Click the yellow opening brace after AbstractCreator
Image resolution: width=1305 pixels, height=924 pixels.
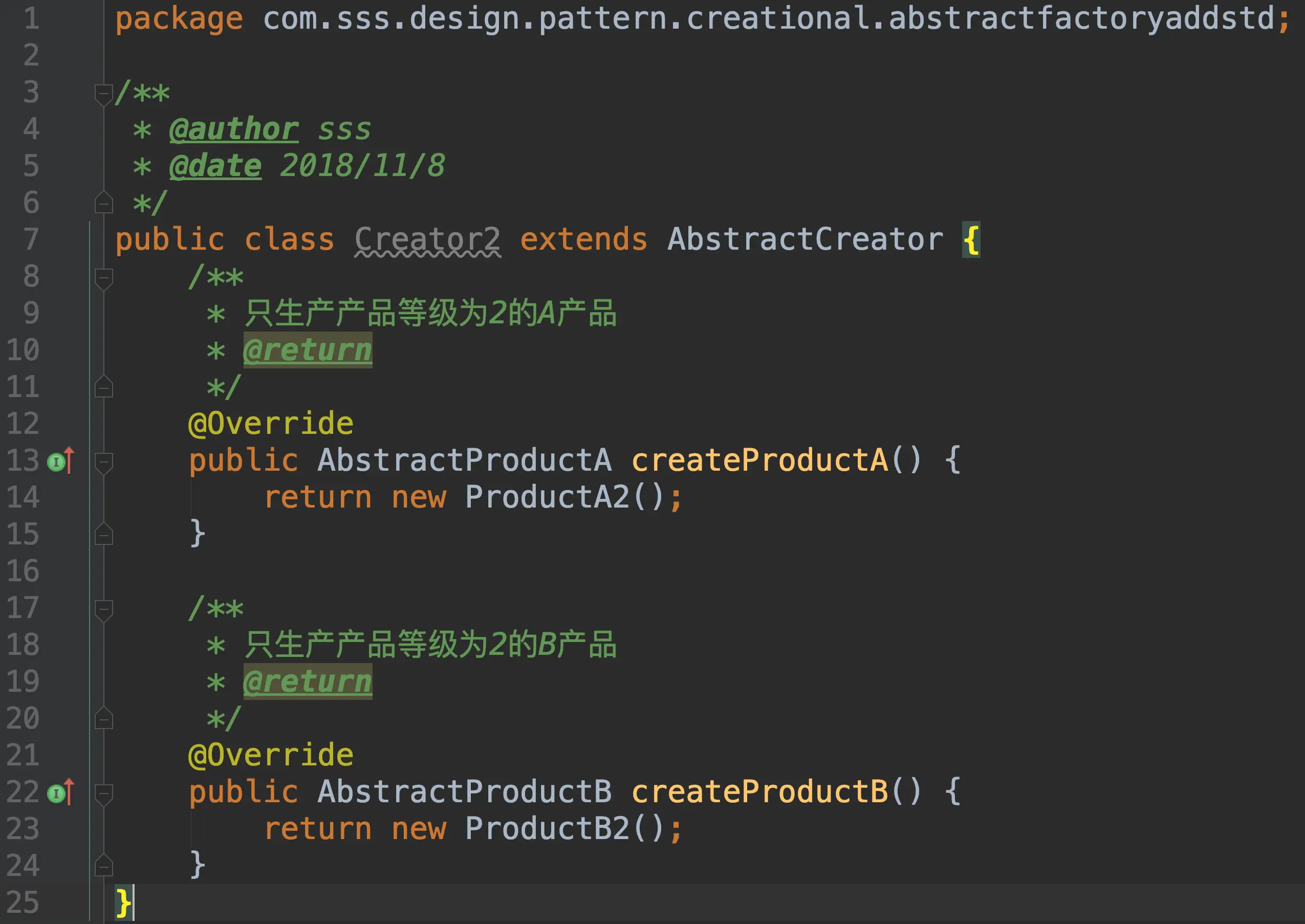(970, 239)
